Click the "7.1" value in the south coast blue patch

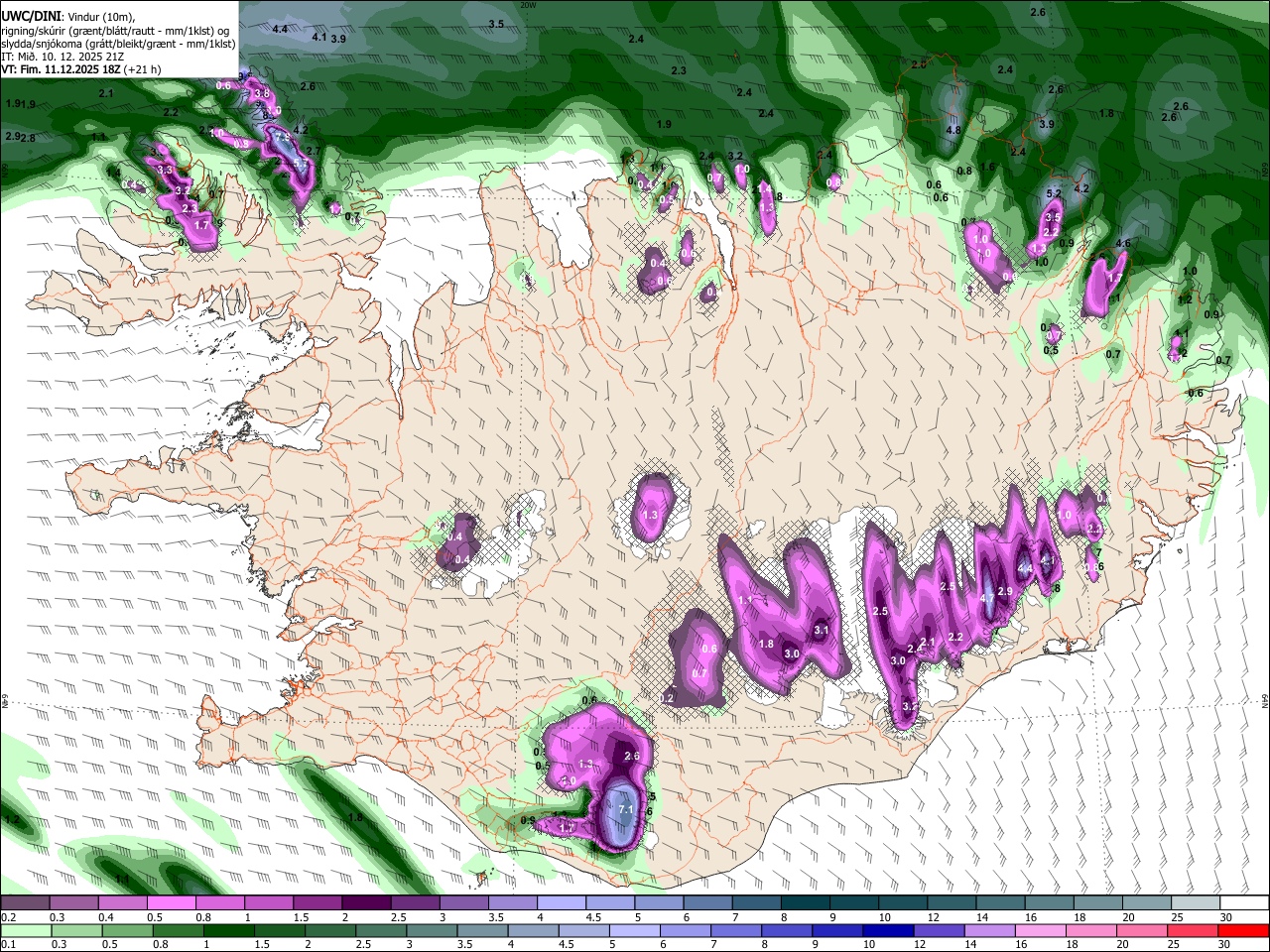pyautogui.click(x=625, y=810)
